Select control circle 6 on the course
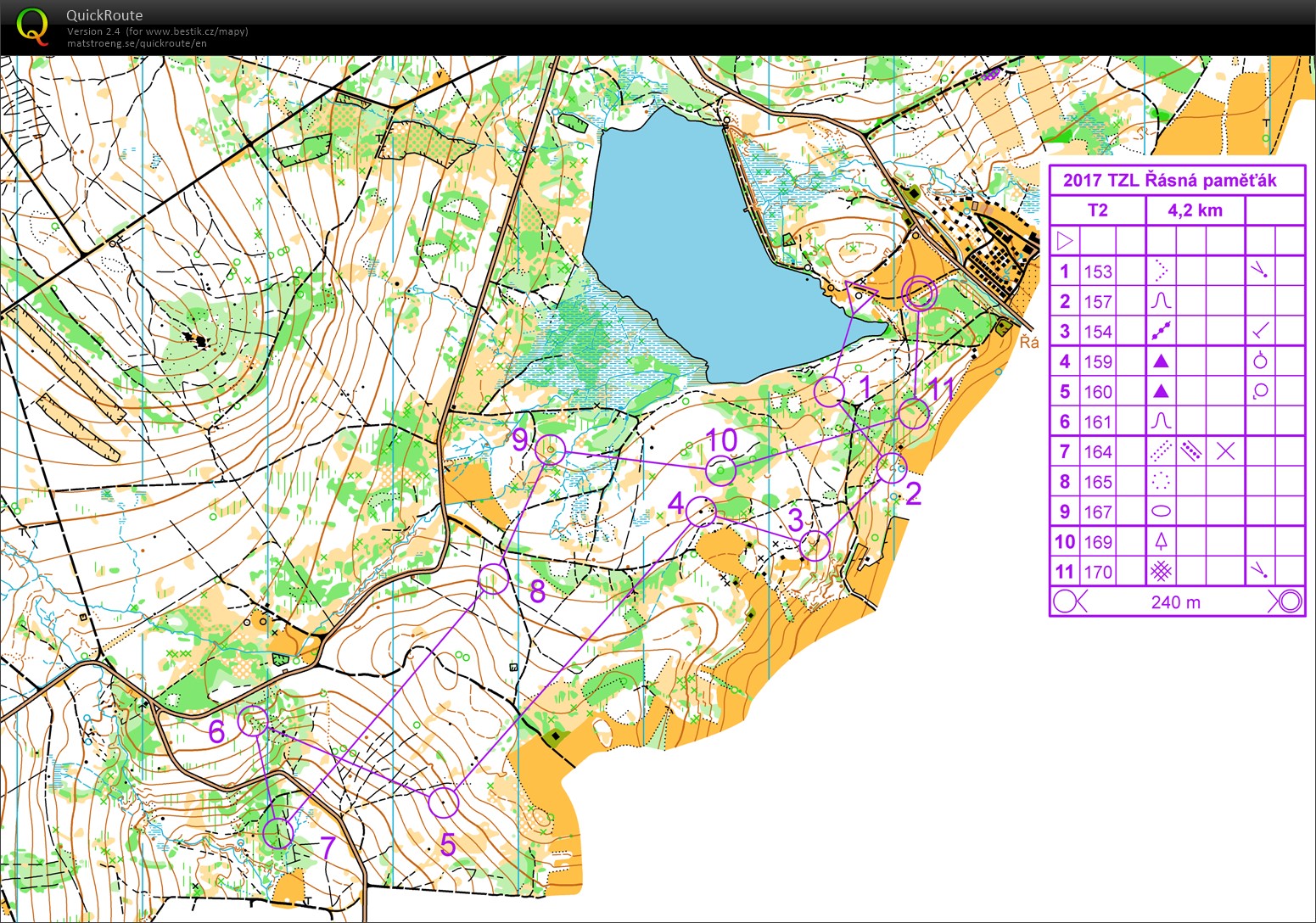 (x=253, y=720)
